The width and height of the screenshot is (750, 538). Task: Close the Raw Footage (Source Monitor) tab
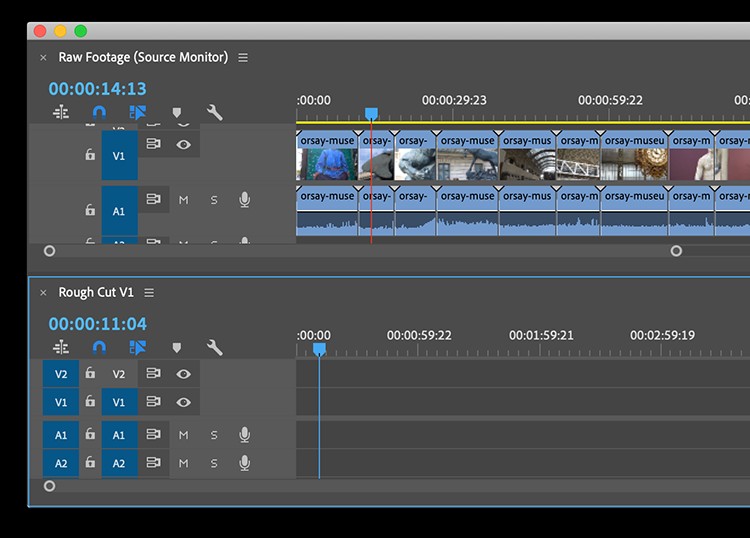44,58
